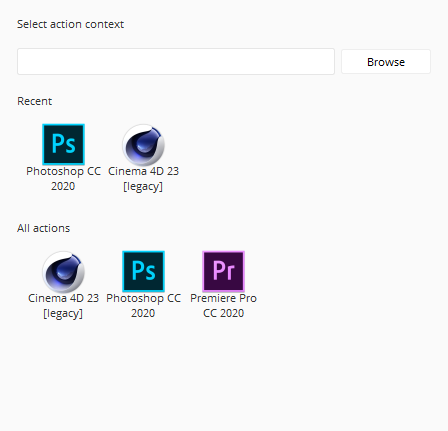The height and width of the screenshot is (431, 448).
Task: Select the Photoshop CC 2020 icon under Recent
Action: (63, 144)
